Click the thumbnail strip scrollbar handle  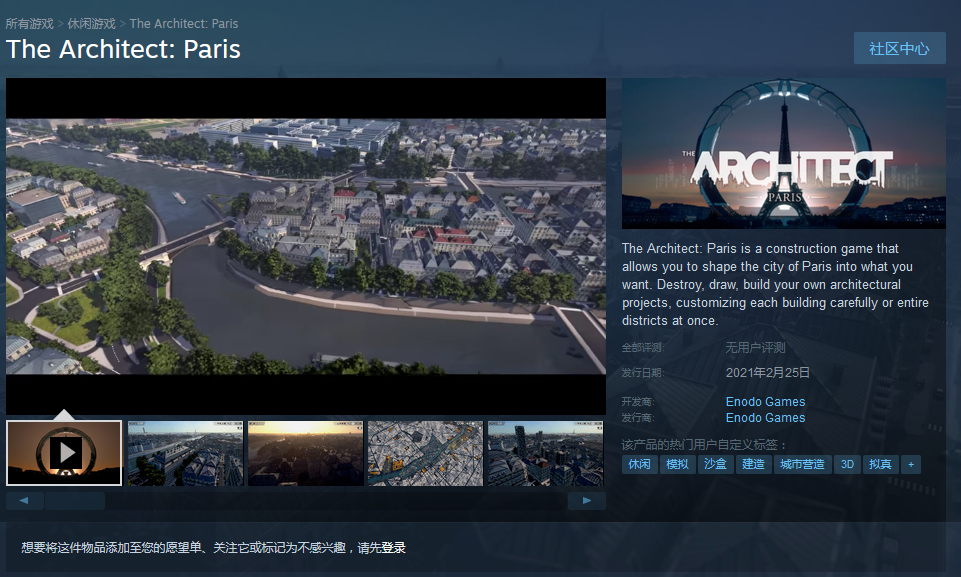[75, 501]
